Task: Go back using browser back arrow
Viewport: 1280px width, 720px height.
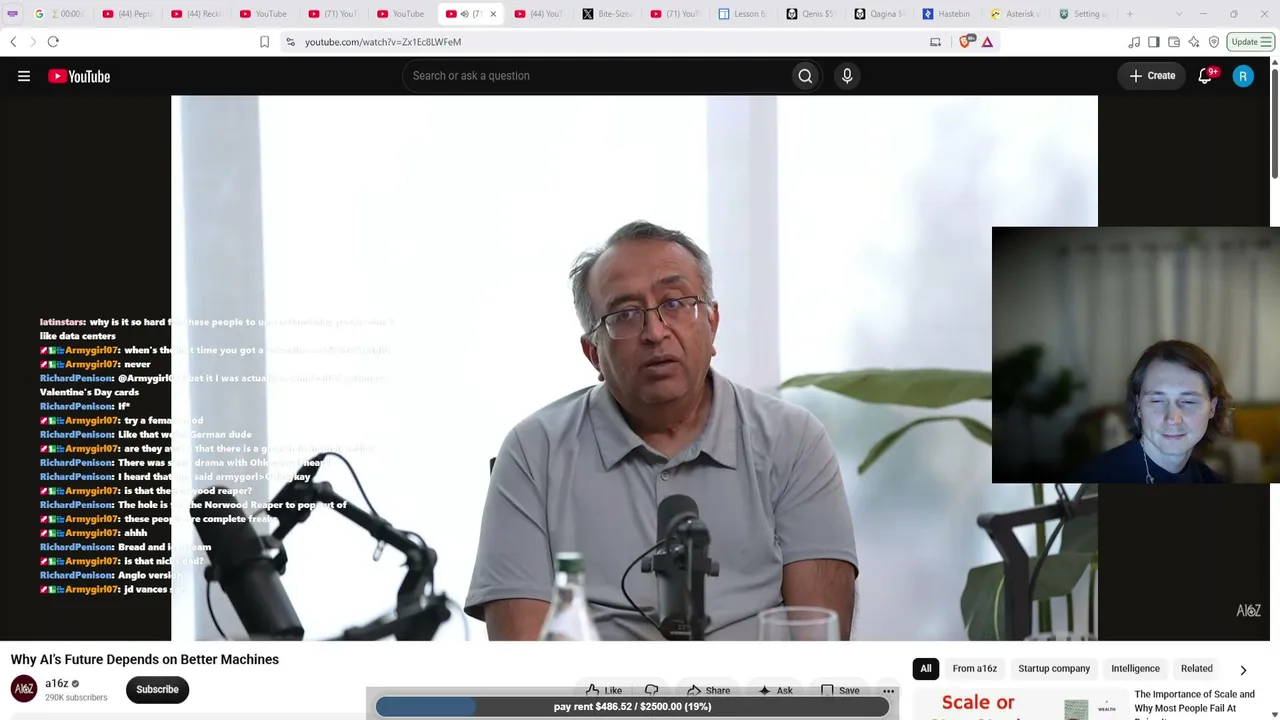Action: [13, 42]
